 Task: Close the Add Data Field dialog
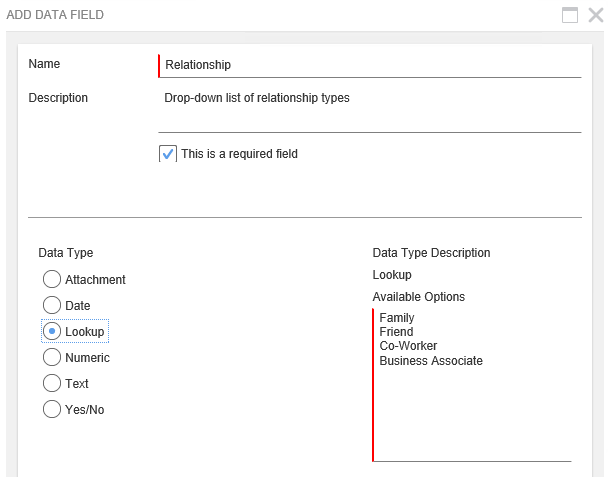[x=595, y=15]
